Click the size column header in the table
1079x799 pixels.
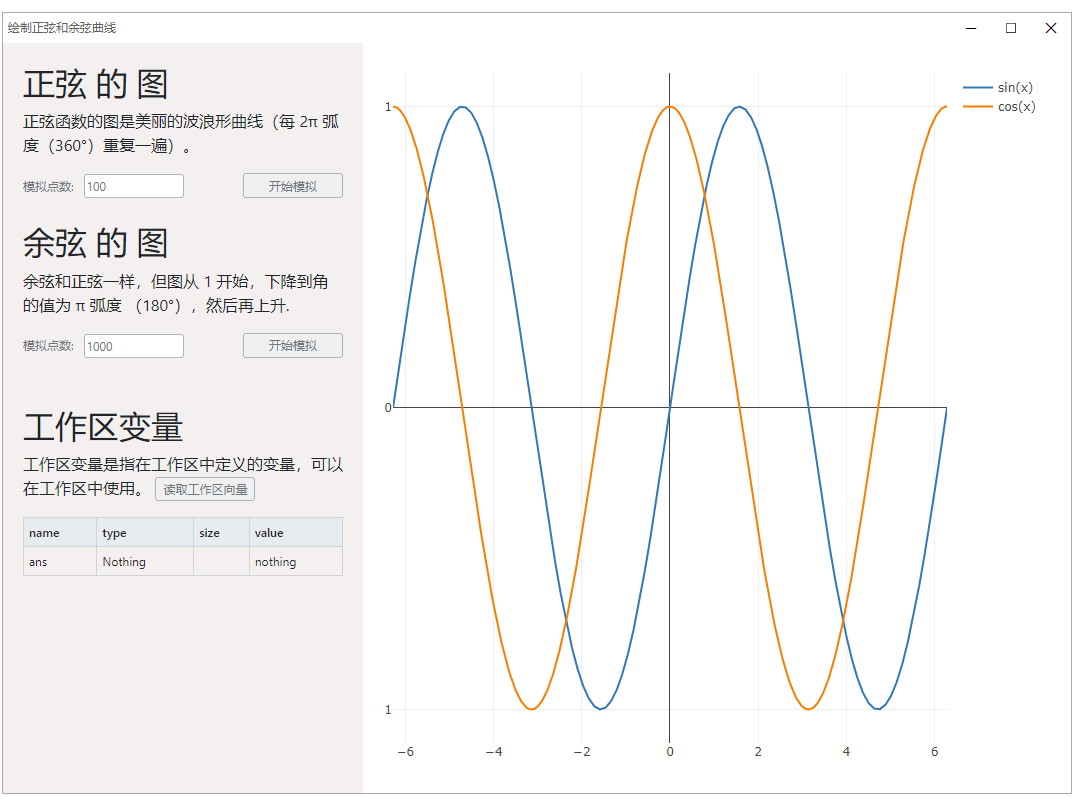[x=221, y=533]
